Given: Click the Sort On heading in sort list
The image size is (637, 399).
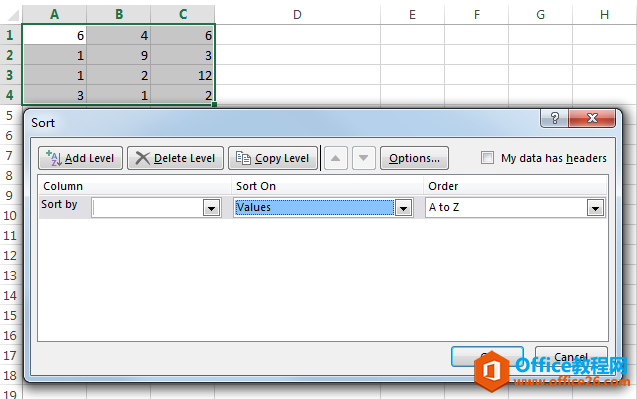Looking at the screenshot, I should coord(256,186).
